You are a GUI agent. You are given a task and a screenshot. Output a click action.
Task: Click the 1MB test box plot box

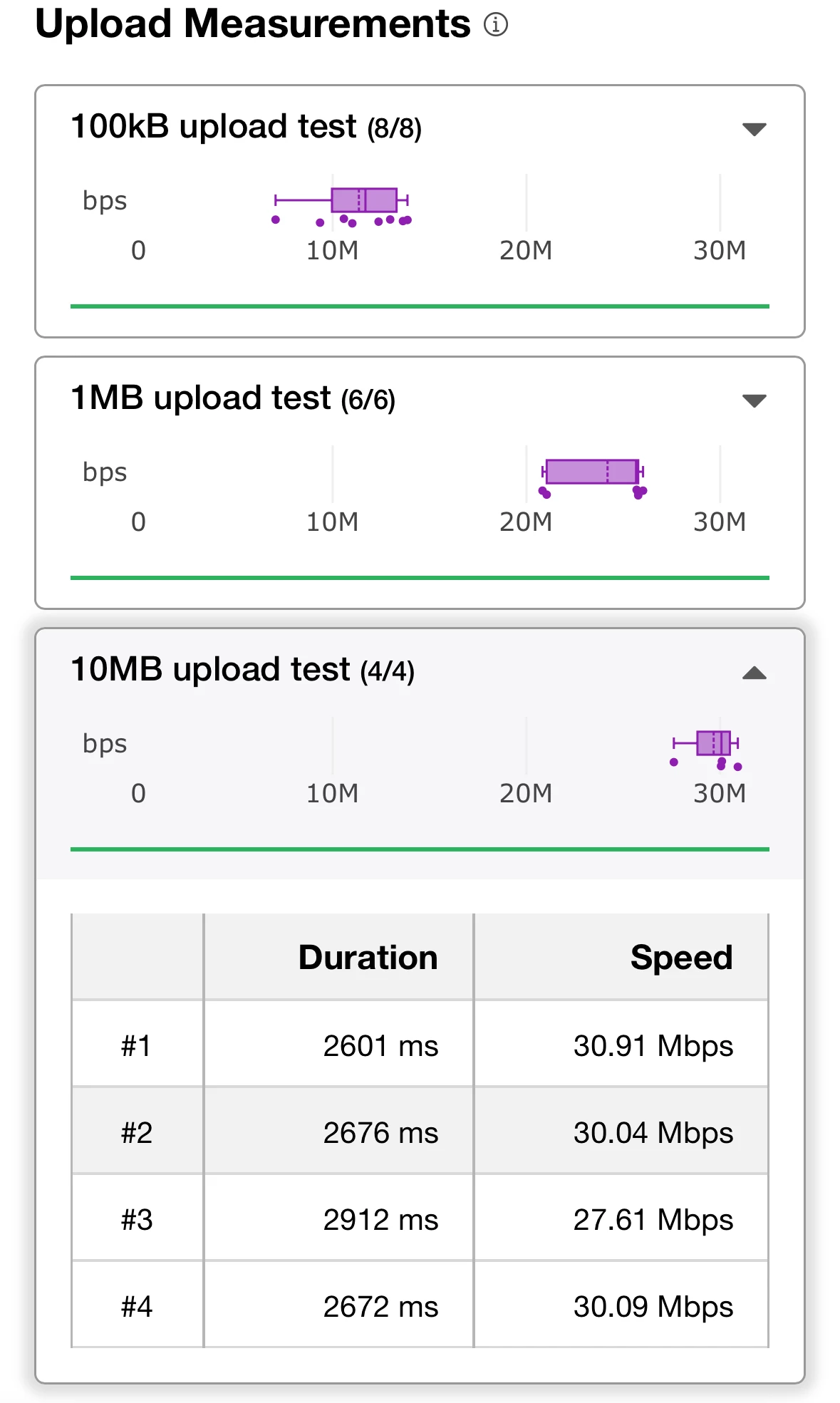pos(591,472)
